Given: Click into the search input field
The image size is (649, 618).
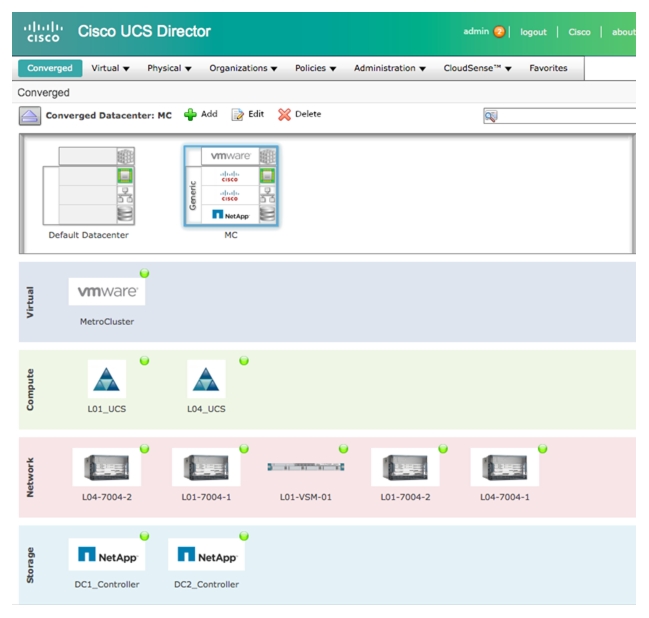Looking at the screenshot, I should point(560,116).
